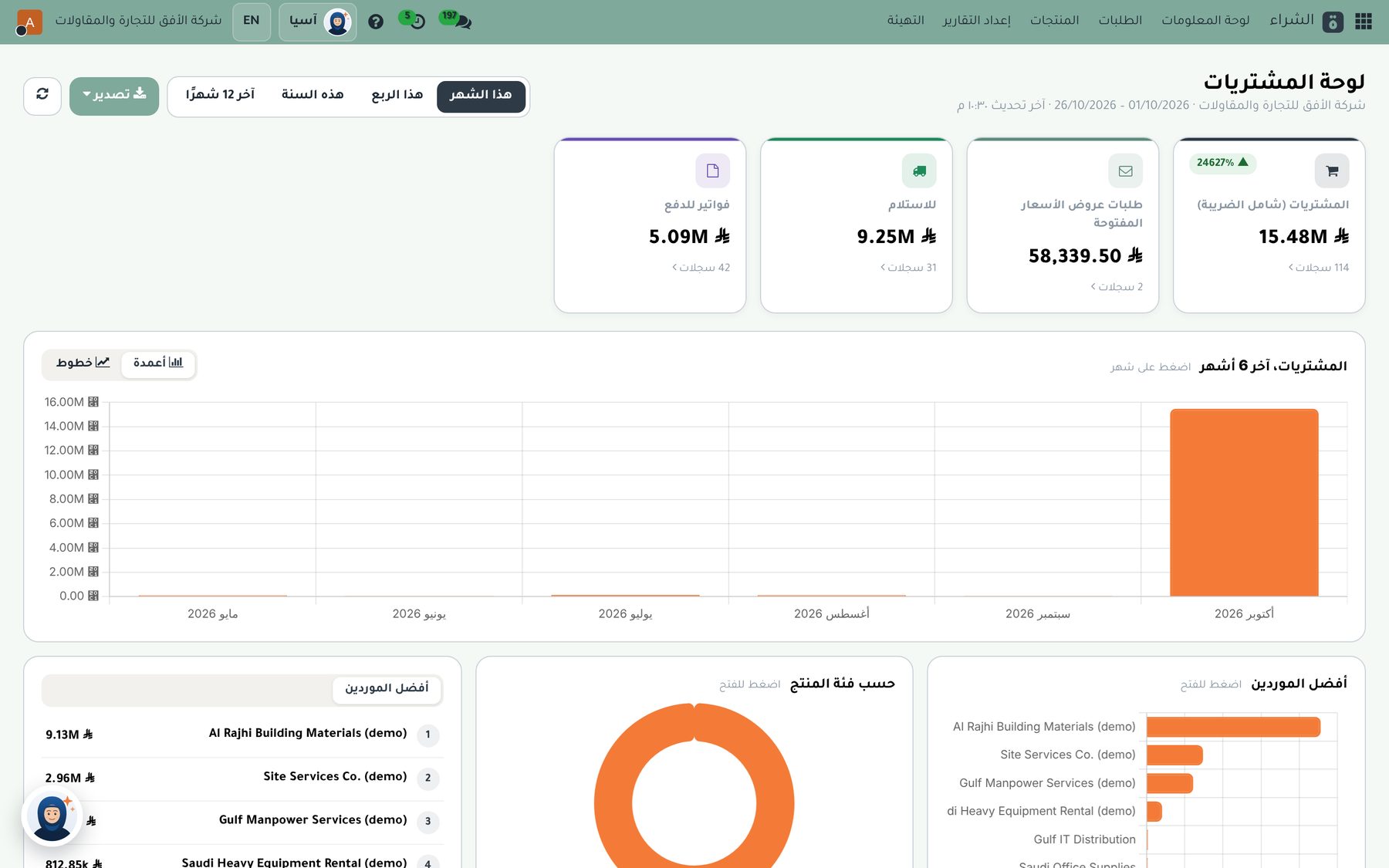Open 42 سجلات link under فواتير للدفع
This screenshot has width=1389, height=868.
point(701,268)
